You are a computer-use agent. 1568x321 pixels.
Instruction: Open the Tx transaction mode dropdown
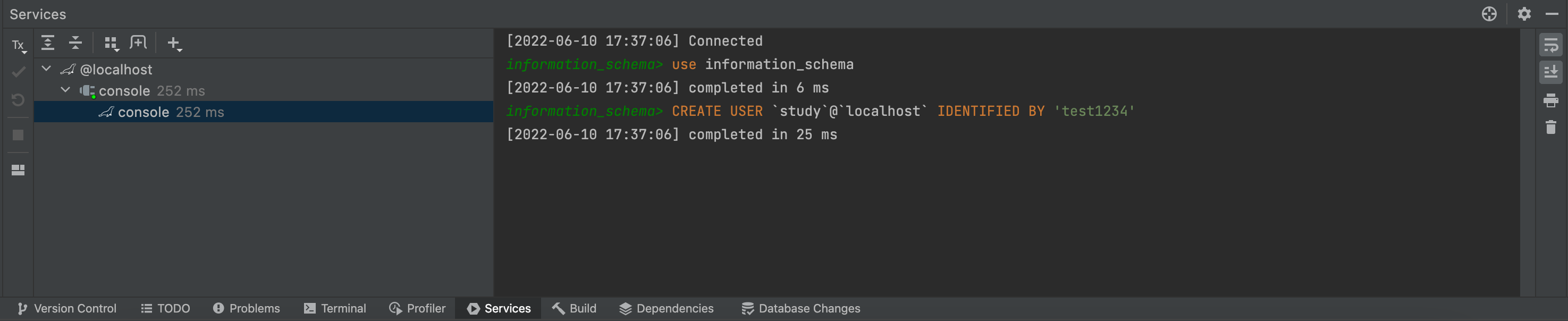click(19, 46)
